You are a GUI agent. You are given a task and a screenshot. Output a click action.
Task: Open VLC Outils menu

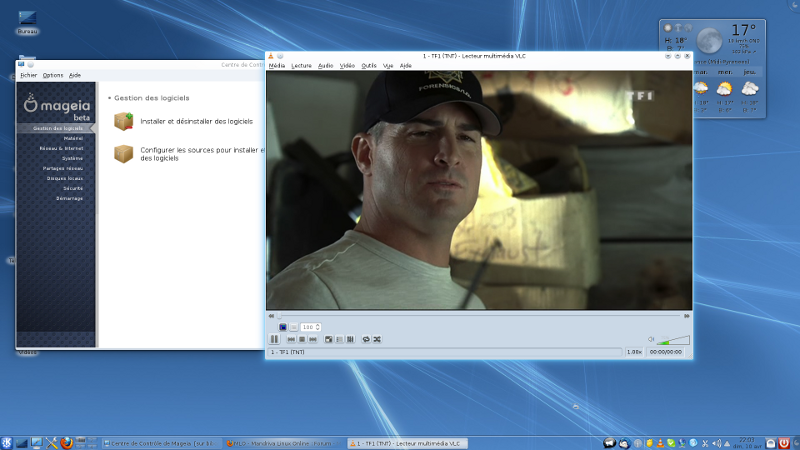tap(369, 65)
